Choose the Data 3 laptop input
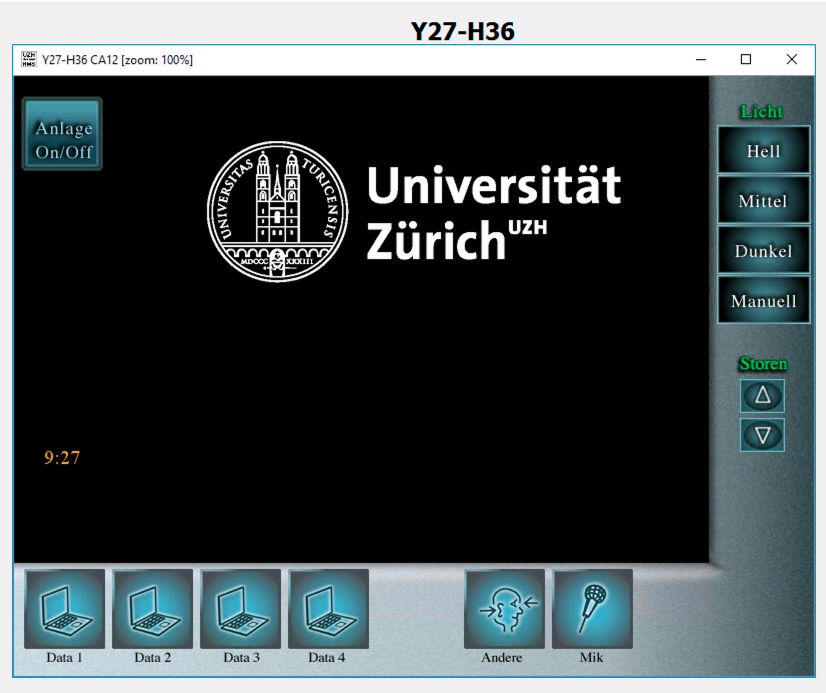826x693 pixels. coord(241,609)
